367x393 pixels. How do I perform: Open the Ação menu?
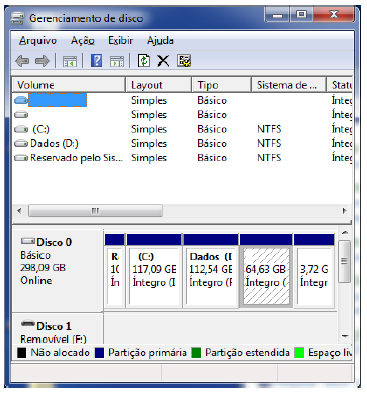pyautogui.click(x=83, y=41)
